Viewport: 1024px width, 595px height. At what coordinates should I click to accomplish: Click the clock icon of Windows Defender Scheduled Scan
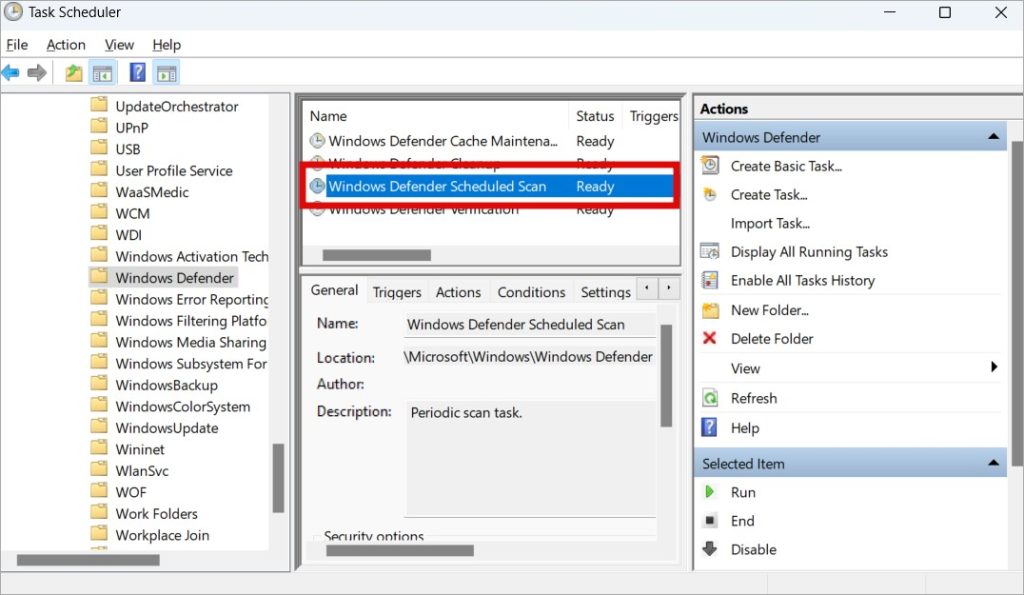pyautogui.click(x=317, y=186)
